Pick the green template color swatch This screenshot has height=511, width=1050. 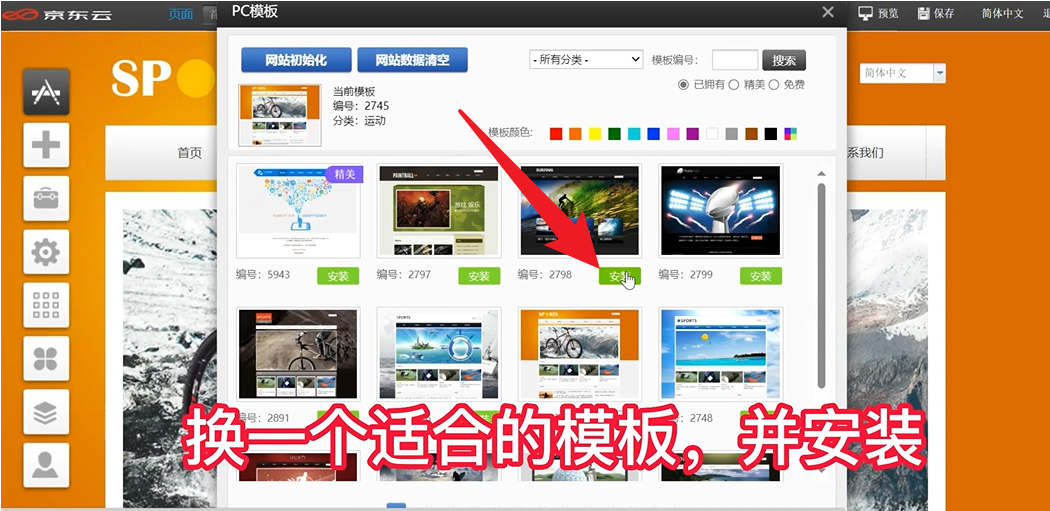click(x=615, y=134)
